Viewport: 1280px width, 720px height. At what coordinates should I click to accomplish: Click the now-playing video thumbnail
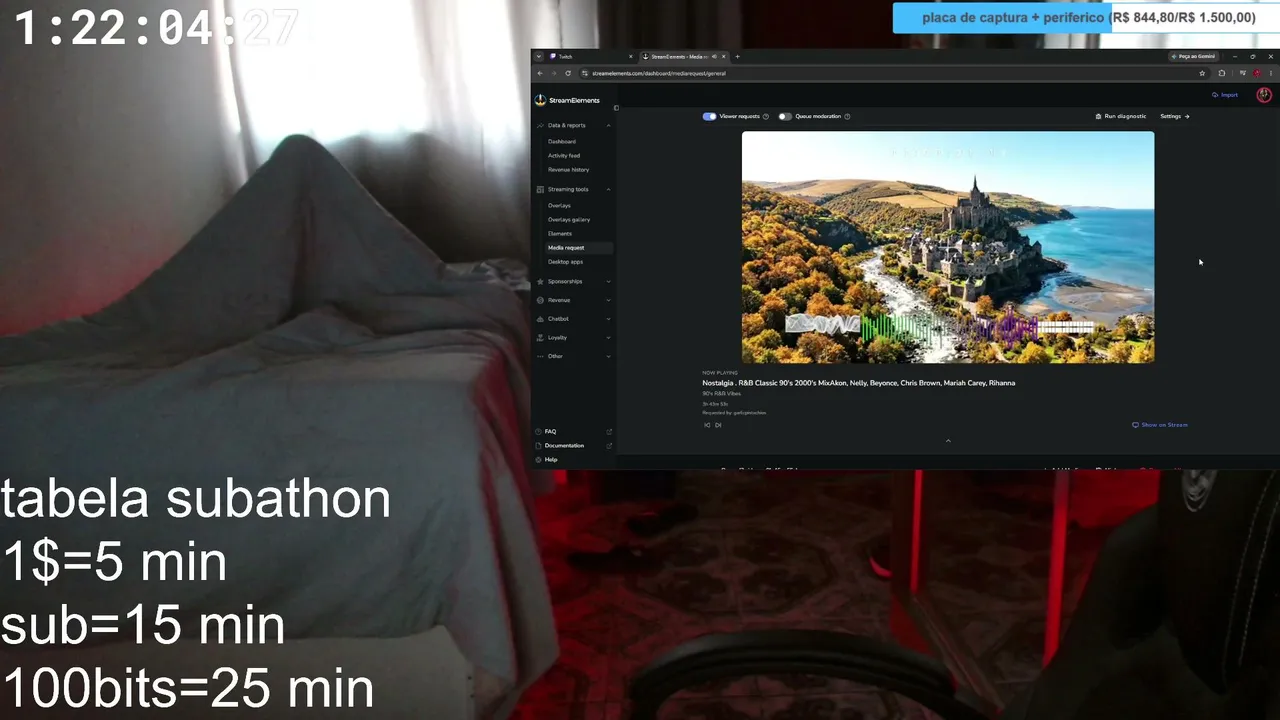pos(948,247)
